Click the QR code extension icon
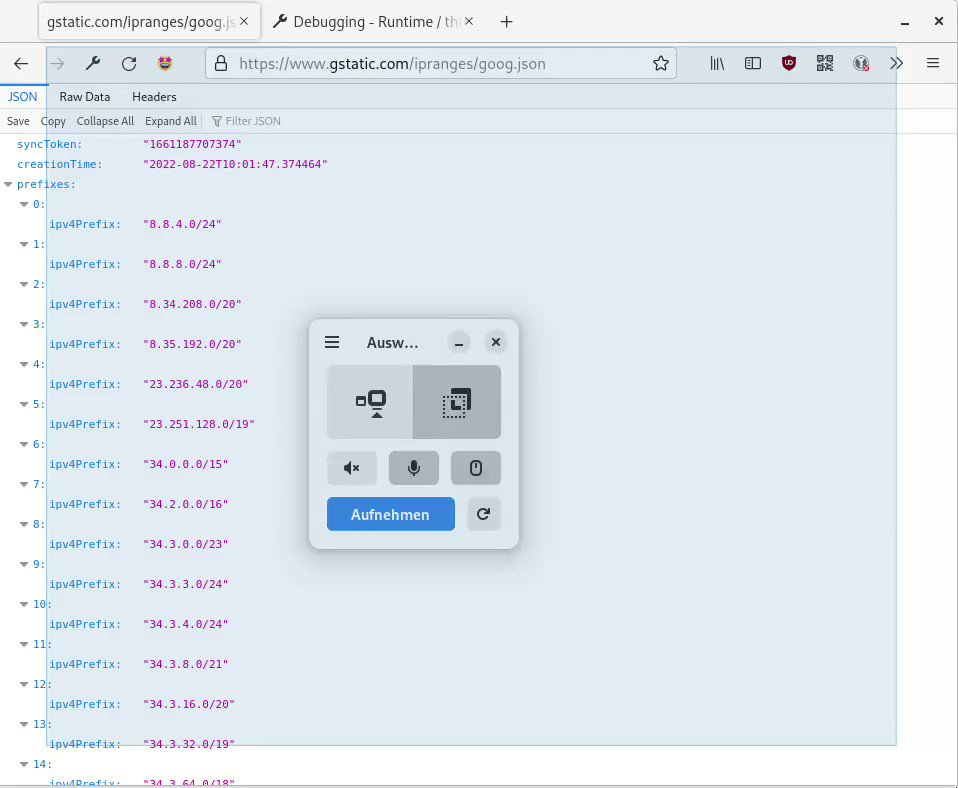 coord(825,64)
